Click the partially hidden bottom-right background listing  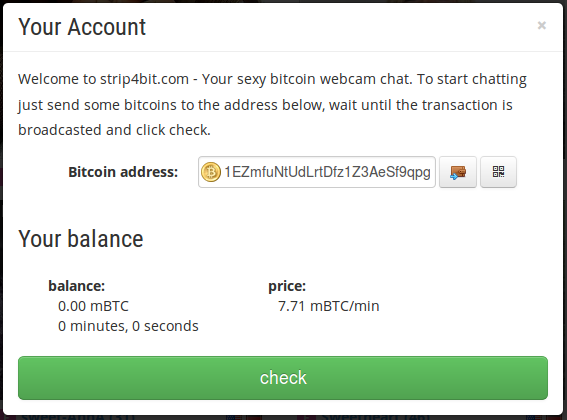point(376,417)
